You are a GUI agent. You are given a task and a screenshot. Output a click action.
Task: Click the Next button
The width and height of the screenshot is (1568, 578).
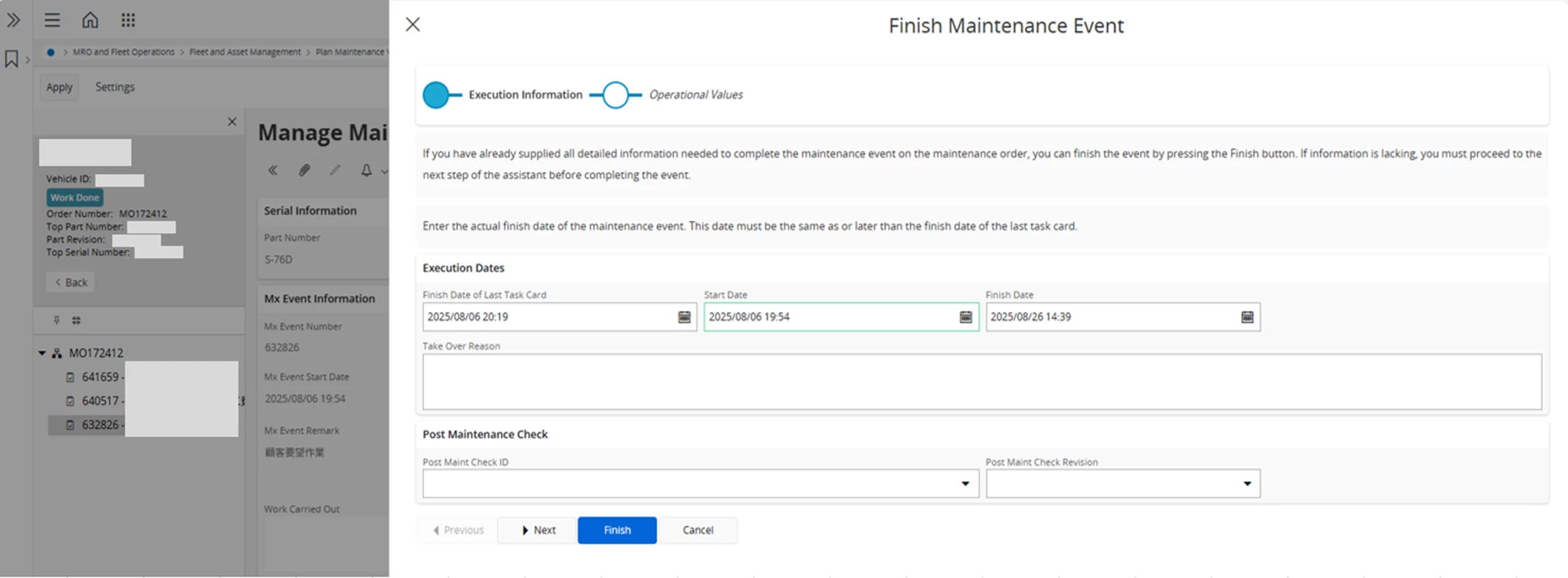pyautogui.click(x=537, y=530)
